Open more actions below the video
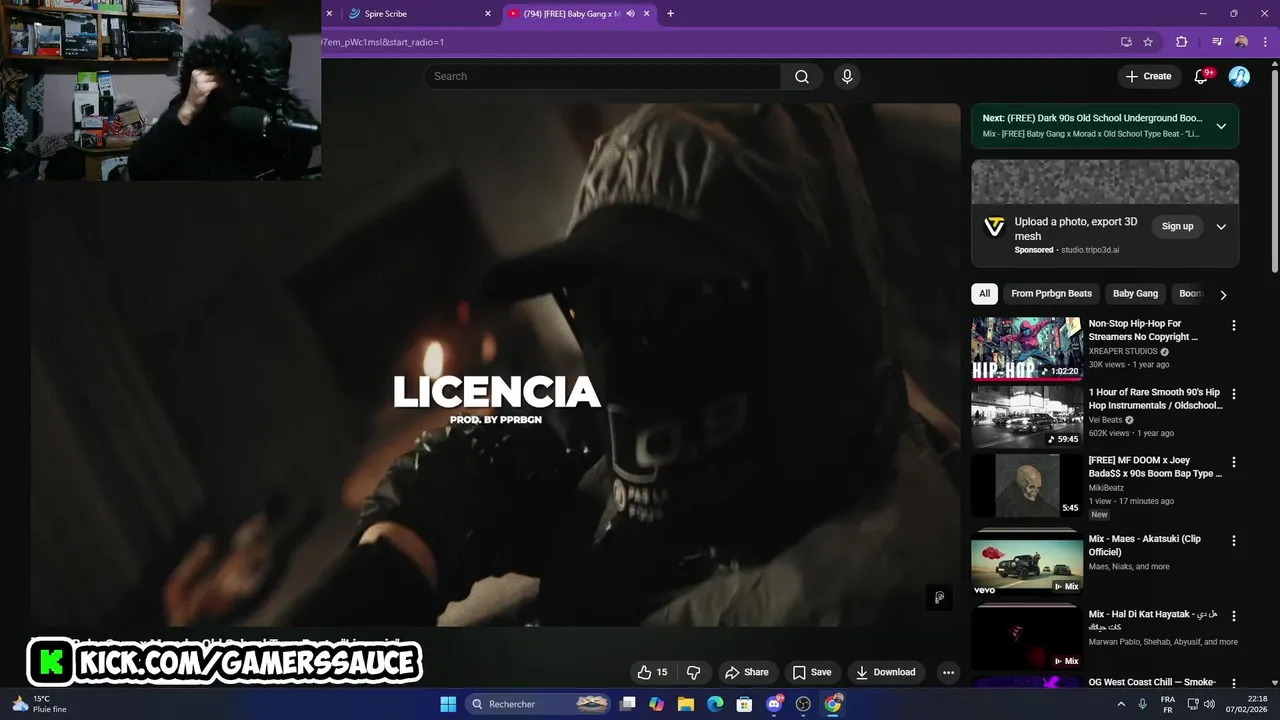Viewport: 1280px width, 720px height. tap(948, 672)
